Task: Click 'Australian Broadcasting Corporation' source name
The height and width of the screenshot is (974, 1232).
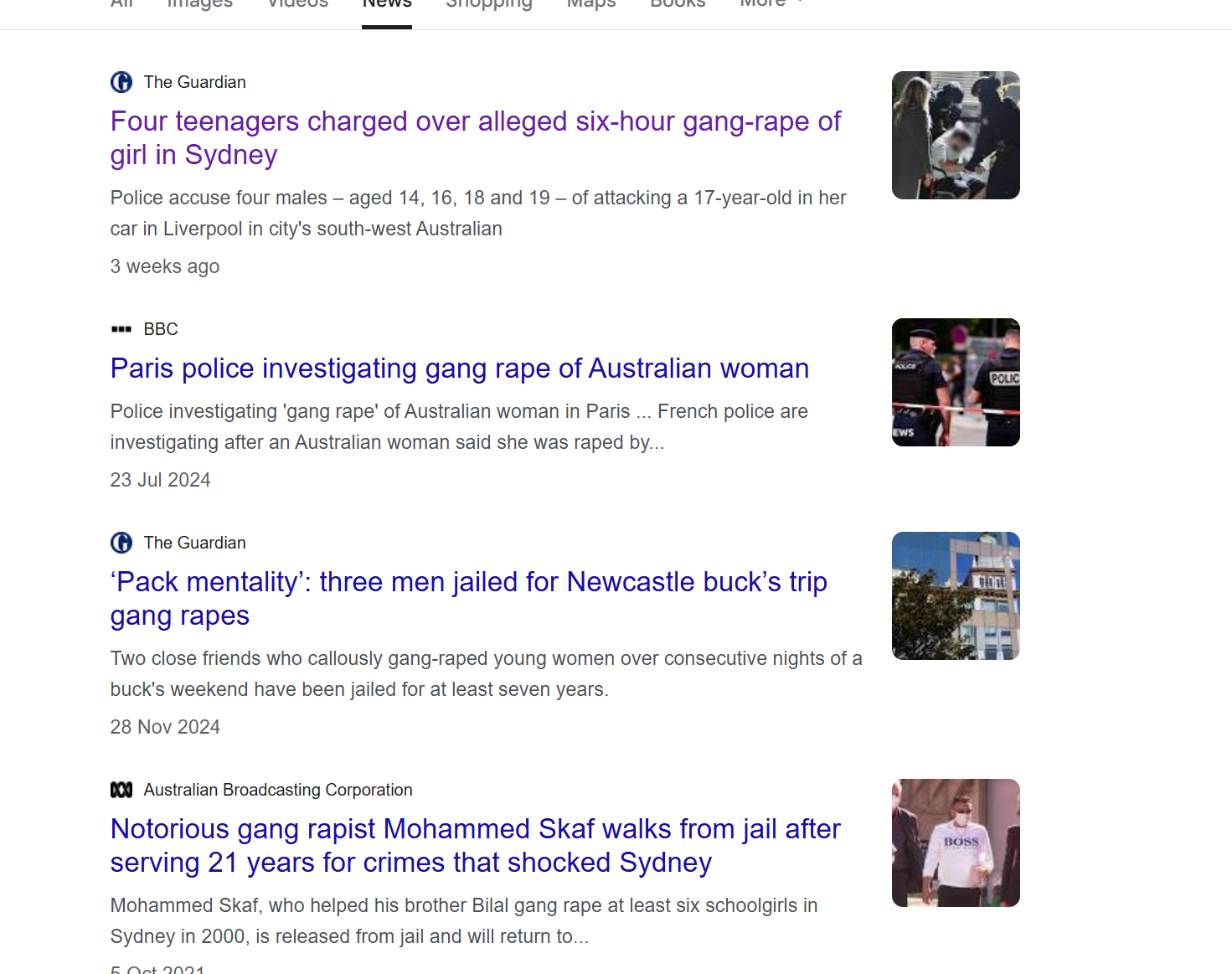Action: (x=278, y=790)
